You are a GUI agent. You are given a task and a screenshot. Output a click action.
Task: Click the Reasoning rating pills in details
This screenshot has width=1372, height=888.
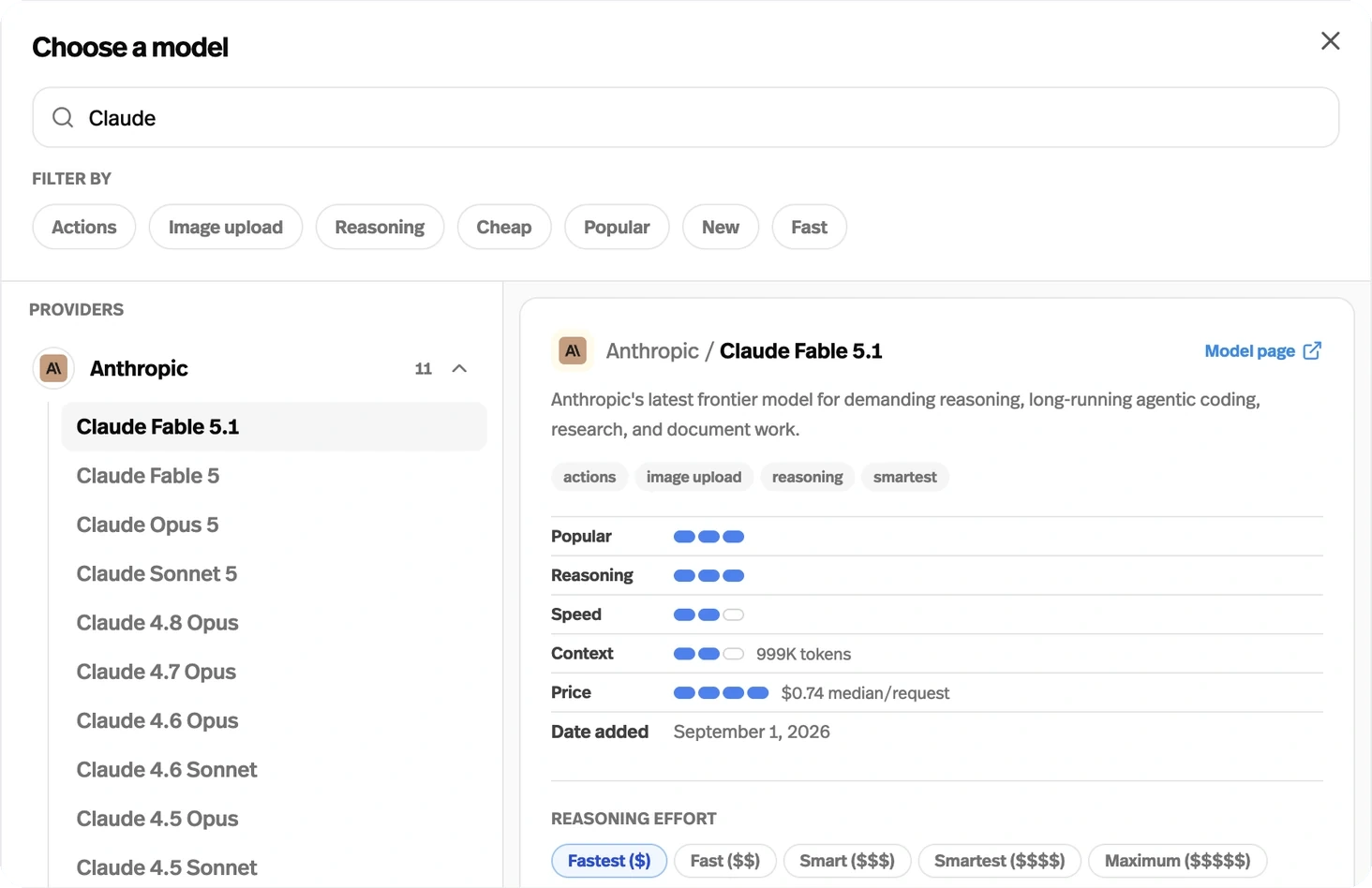click(x=709, y=576)
